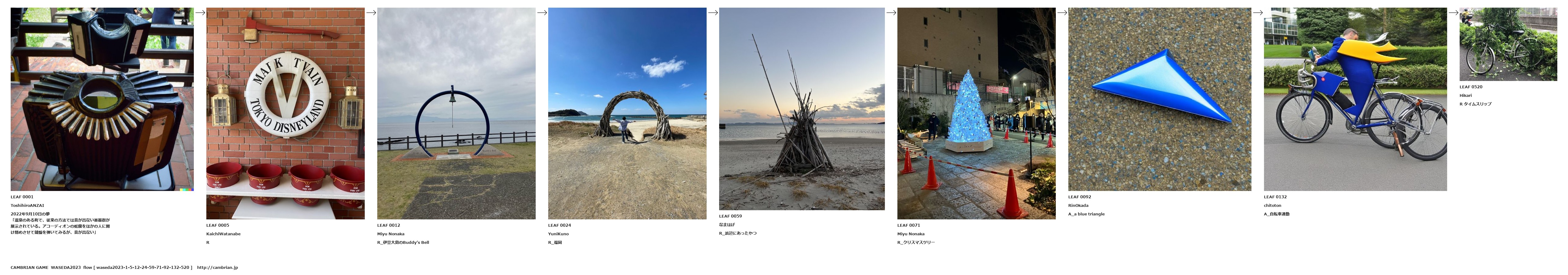Open the driftwood arch beach photo
1568x275 pixels.
628,113
